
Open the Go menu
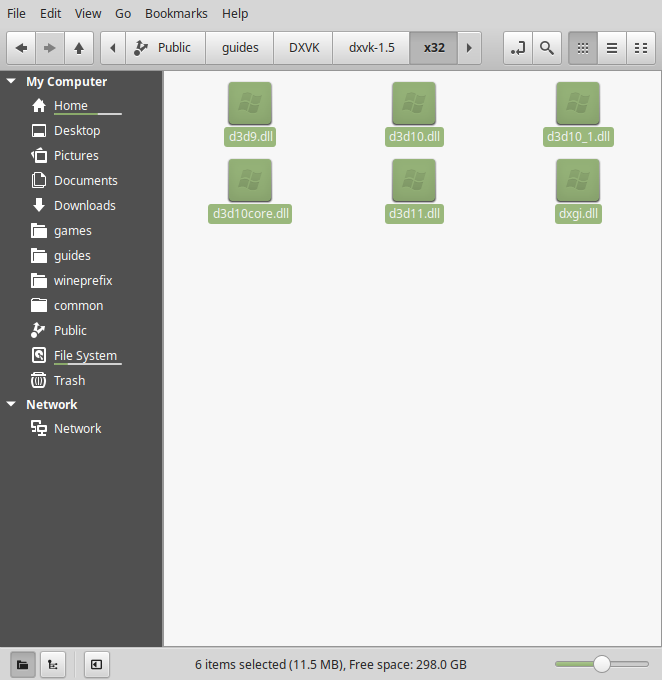tap(123, 13)
